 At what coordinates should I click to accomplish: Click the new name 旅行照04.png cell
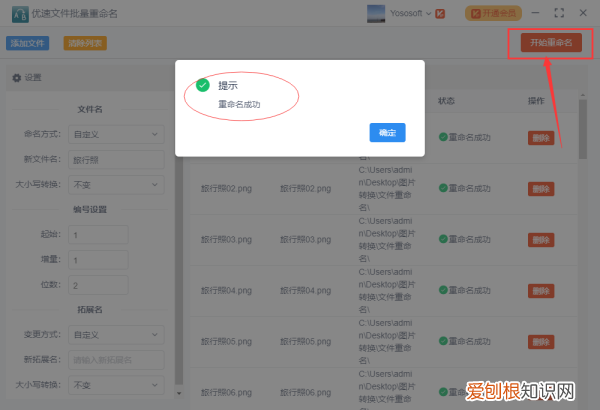coord(305,291)
